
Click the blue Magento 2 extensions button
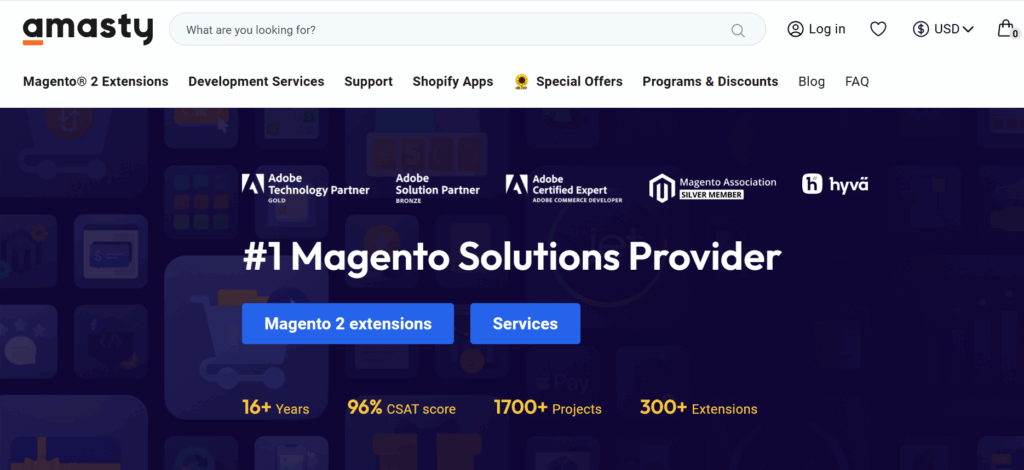click(347, 324)
